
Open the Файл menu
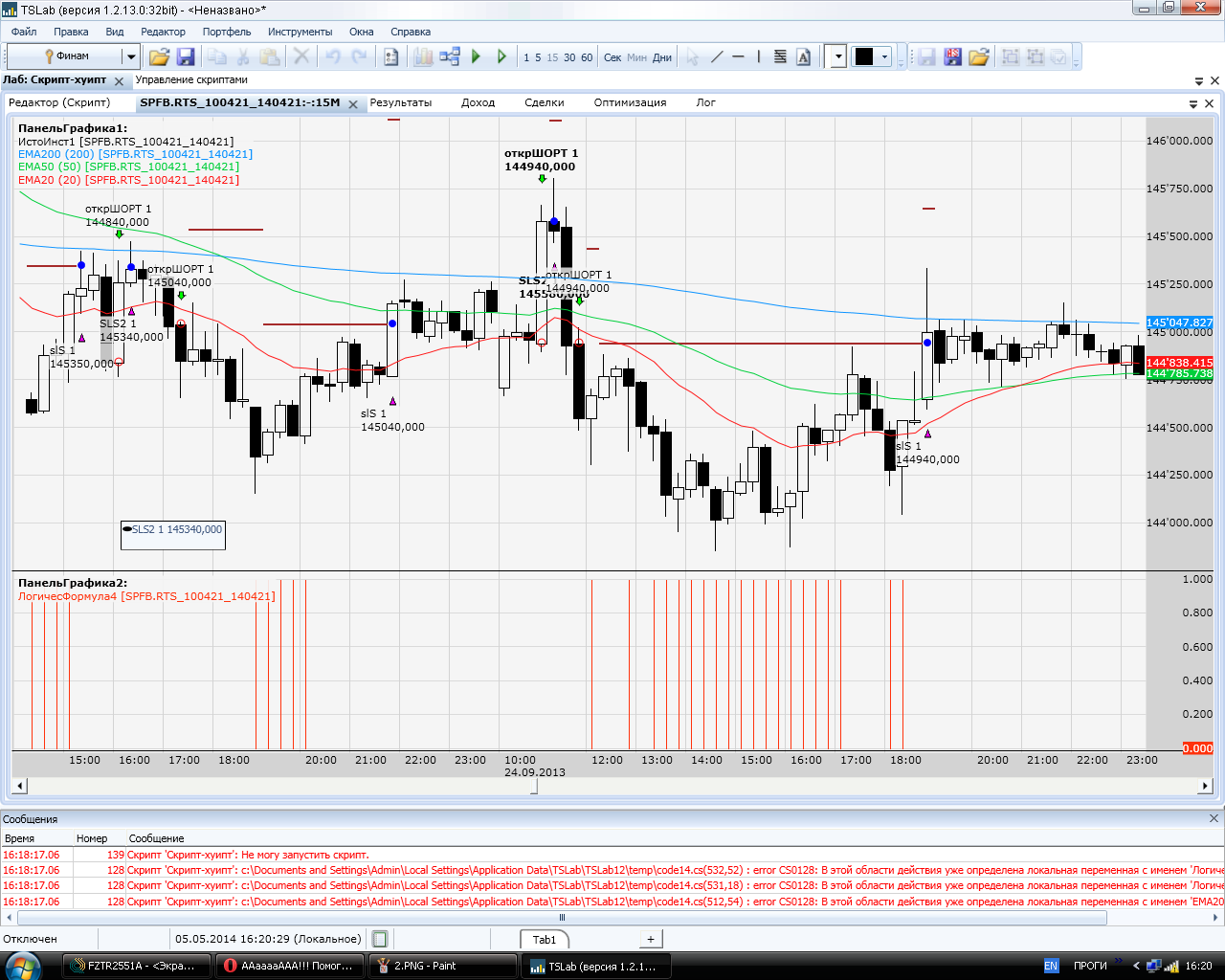click(x=24, y=32)
